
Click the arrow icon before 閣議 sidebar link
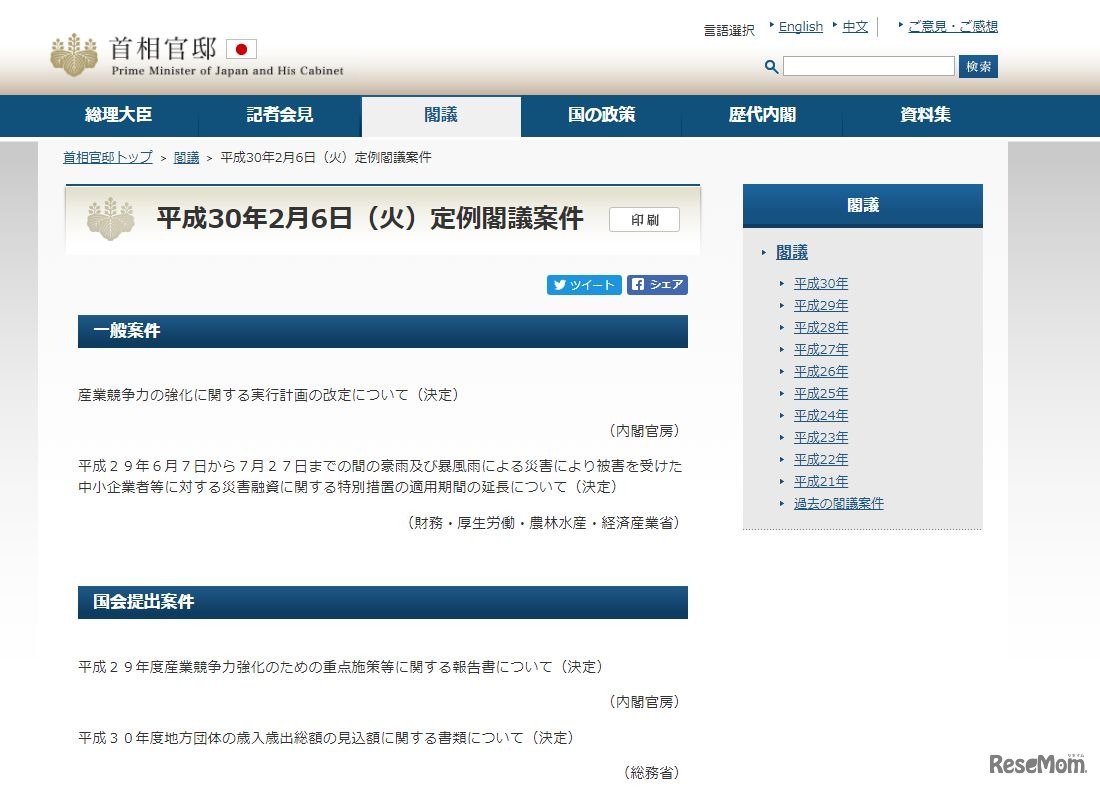[x=764, y=252]
